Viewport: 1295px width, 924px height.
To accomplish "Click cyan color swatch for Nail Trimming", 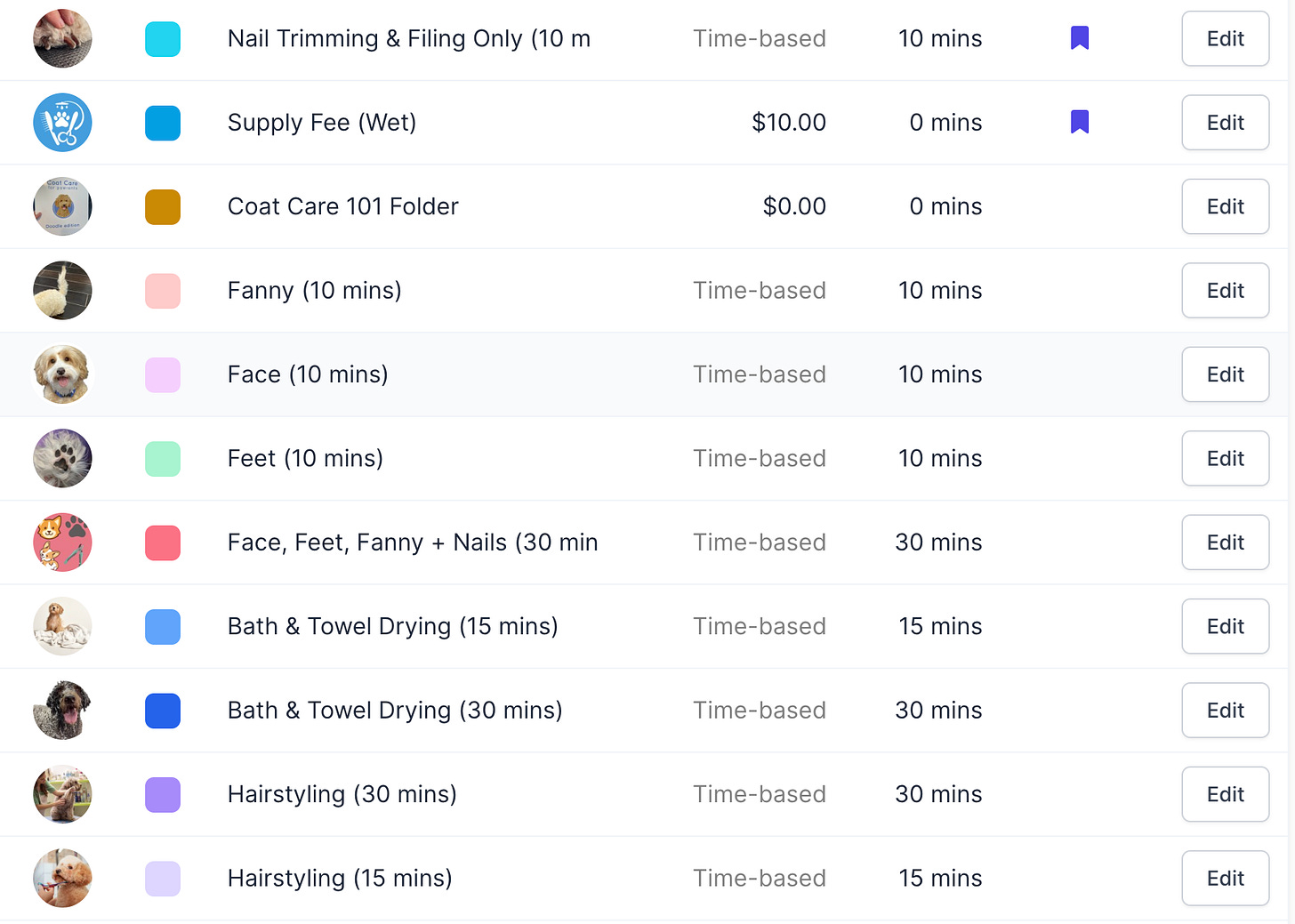I will [x=163, y=39].
